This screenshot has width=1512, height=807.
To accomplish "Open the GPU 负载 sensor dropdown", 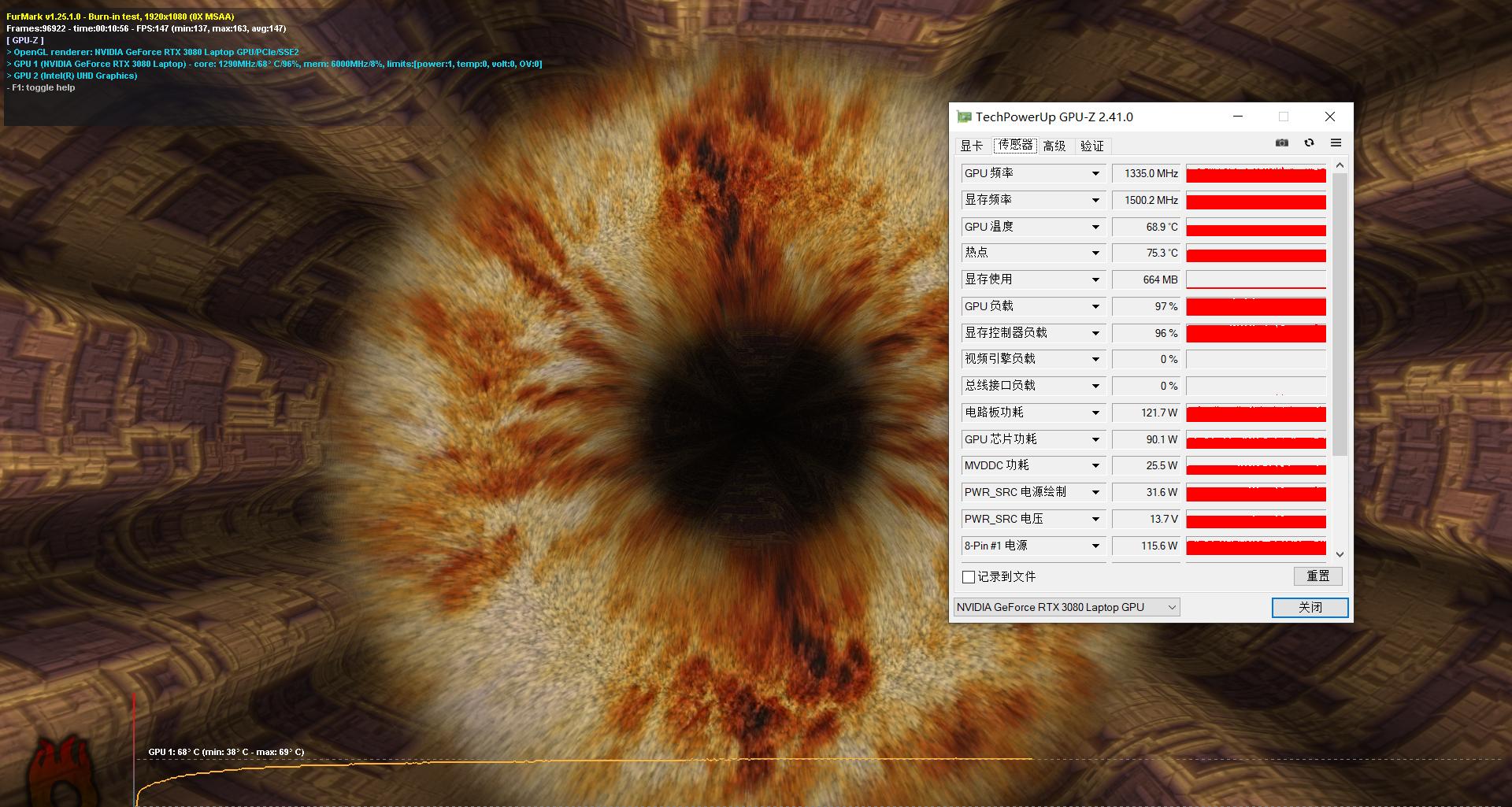I will pos(1095,306).
